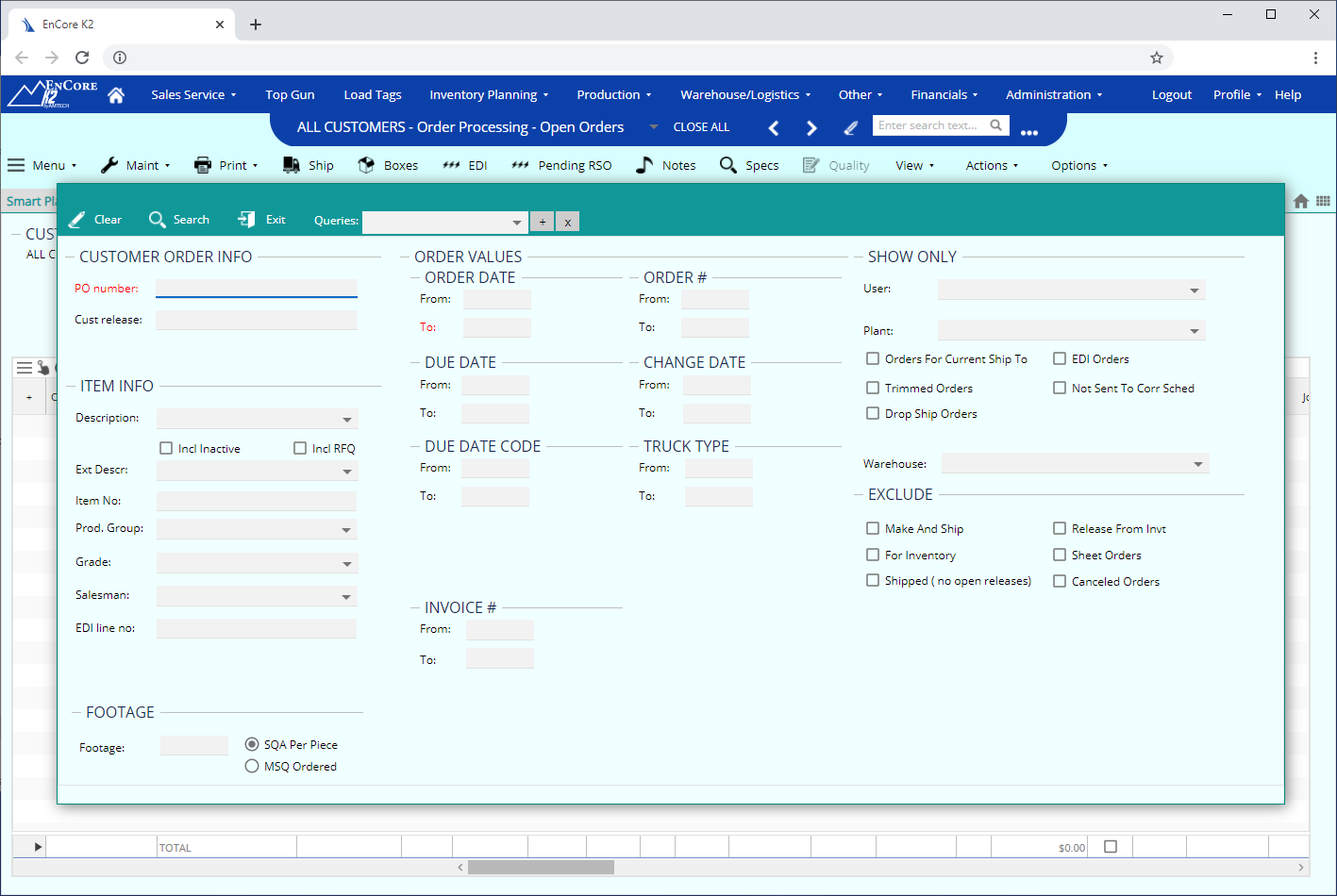
Task: Click the Logout link
Action: coord(1171,95)
